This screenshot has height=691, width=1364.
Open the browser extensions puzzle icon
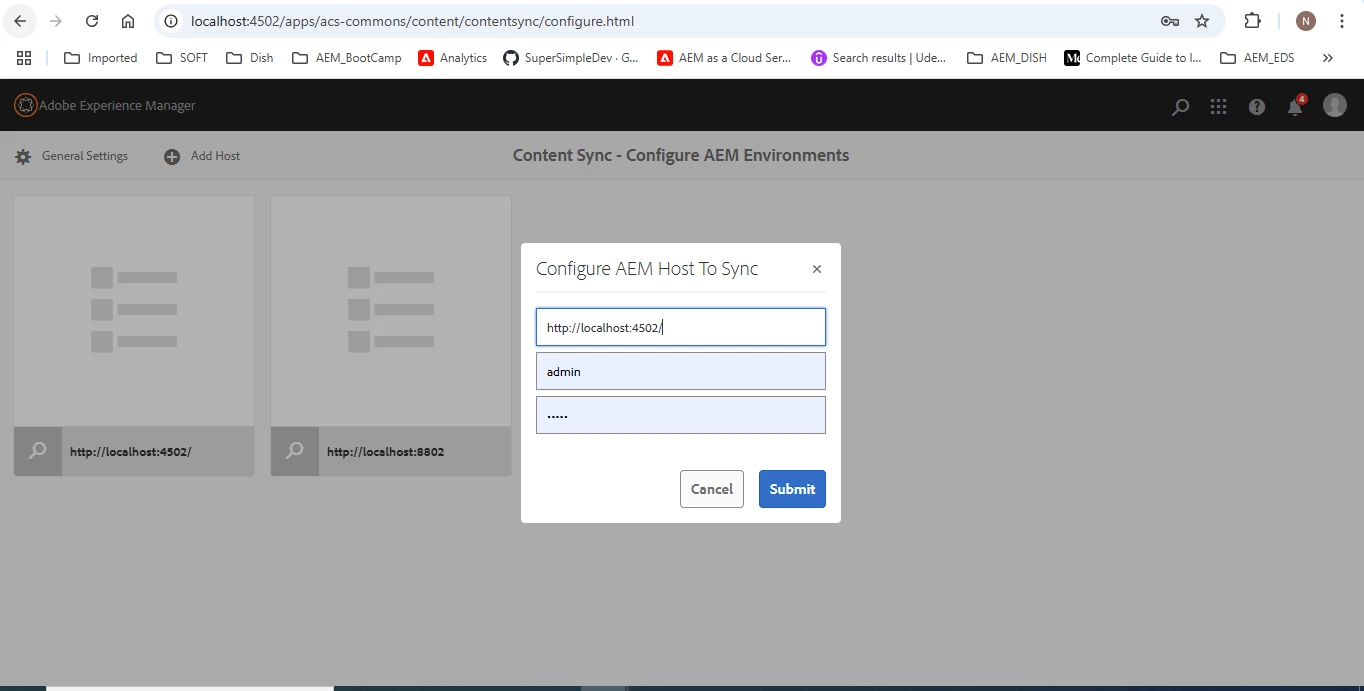(x=1252, y=21)
